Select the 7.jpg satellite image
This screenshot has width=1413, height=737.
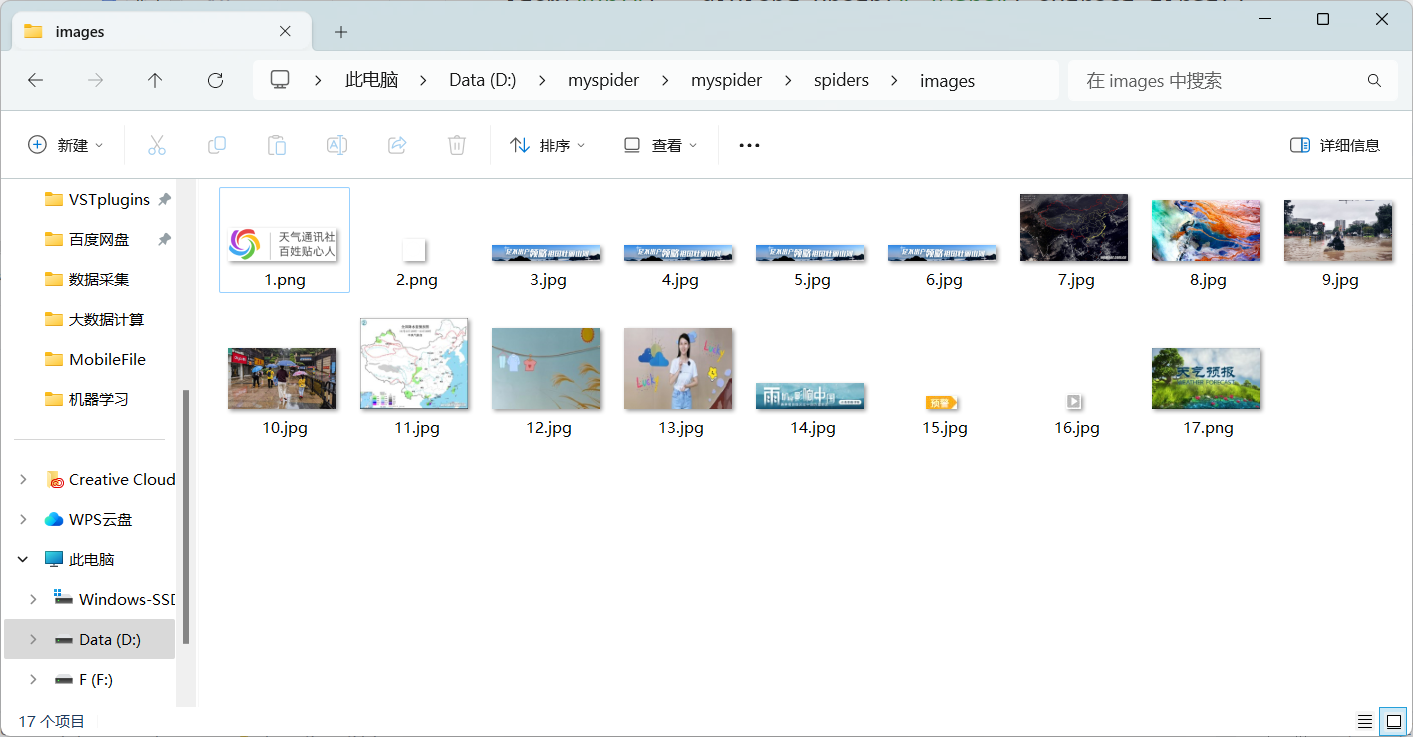click(1074, 228)
